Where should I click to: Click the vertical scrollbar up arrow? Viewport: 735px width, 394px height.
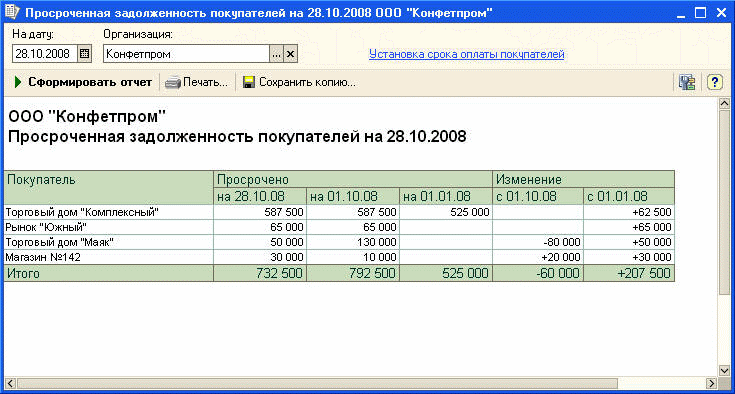click(724, 104)
